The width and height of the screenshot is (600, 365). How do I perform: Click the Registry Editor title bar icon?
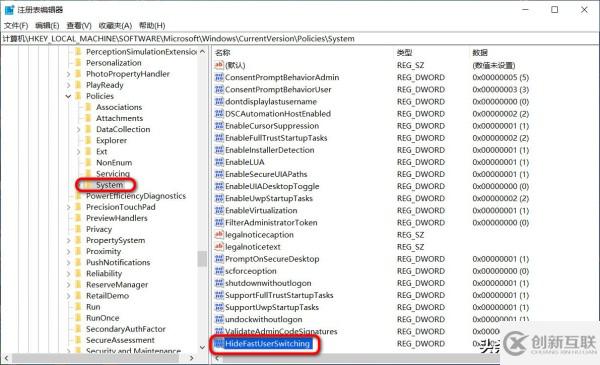point(9,10)
